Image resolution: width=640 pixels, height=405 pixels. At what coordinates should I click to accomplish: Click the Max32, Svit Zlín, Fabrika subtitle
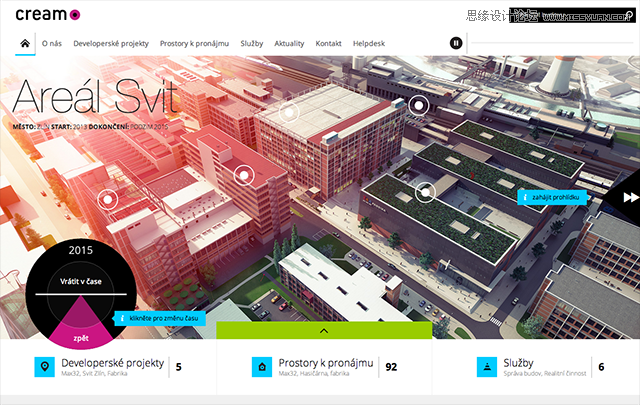(94, 374)
